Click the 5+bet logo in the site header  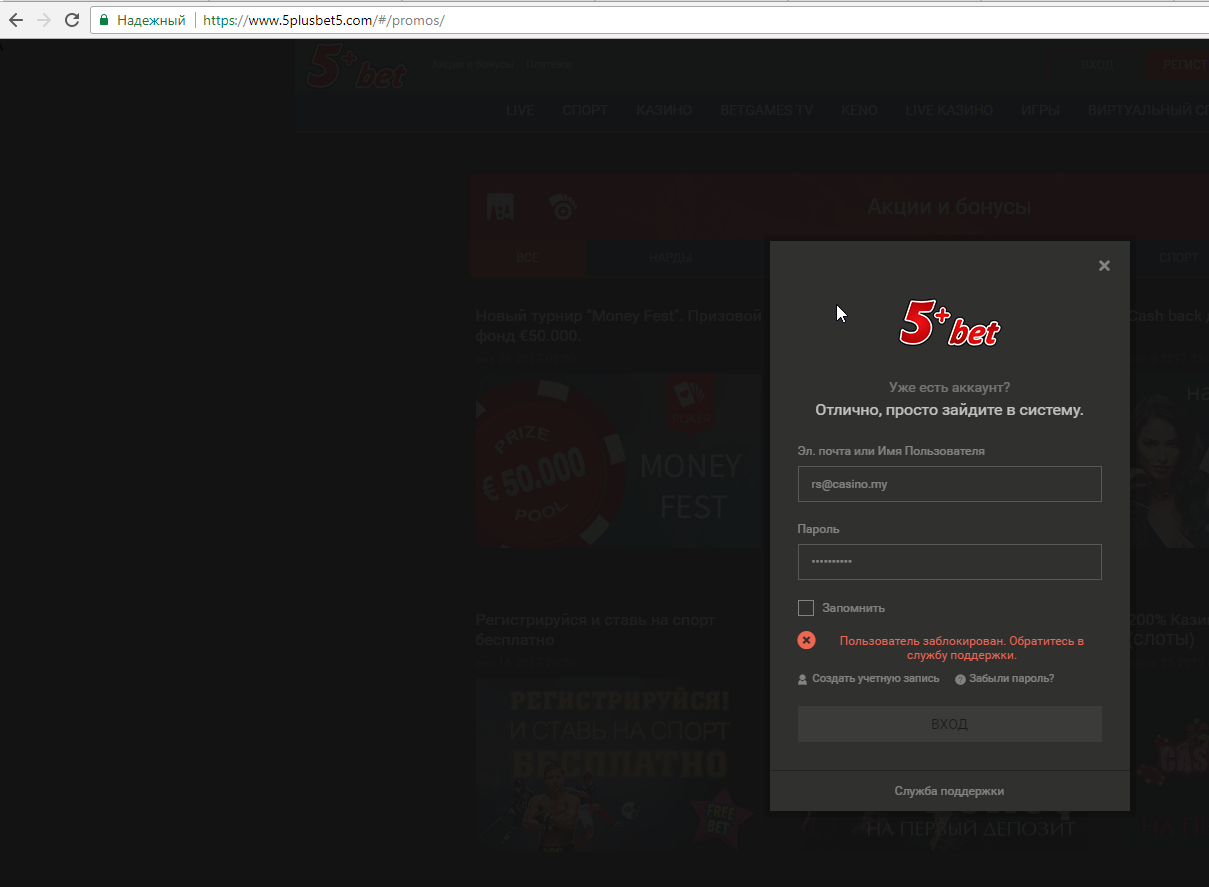click(358, 68)
